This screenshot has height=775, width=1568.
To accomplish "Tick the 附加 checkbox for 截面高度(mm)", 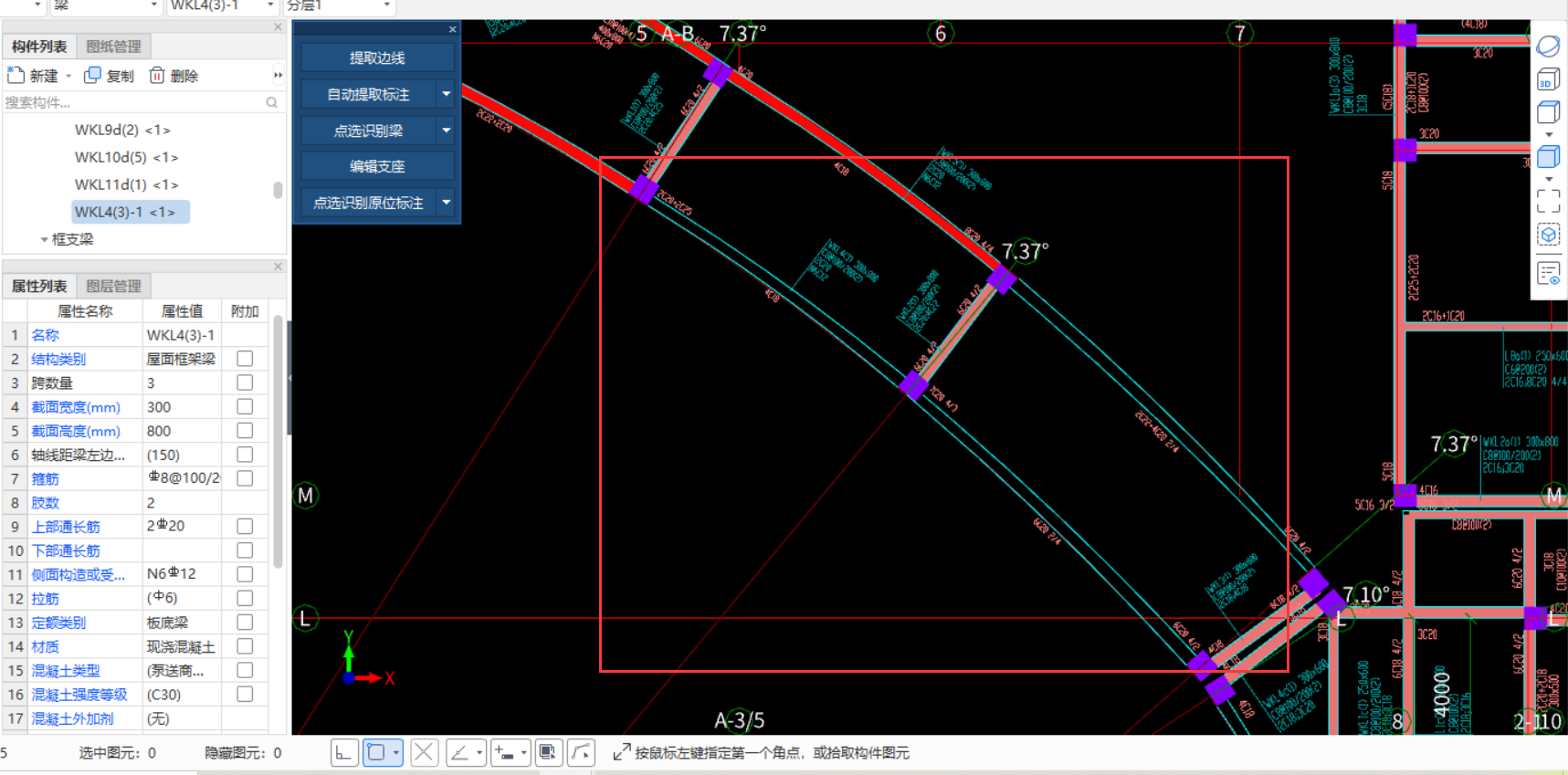I will [x=245, y=430].
